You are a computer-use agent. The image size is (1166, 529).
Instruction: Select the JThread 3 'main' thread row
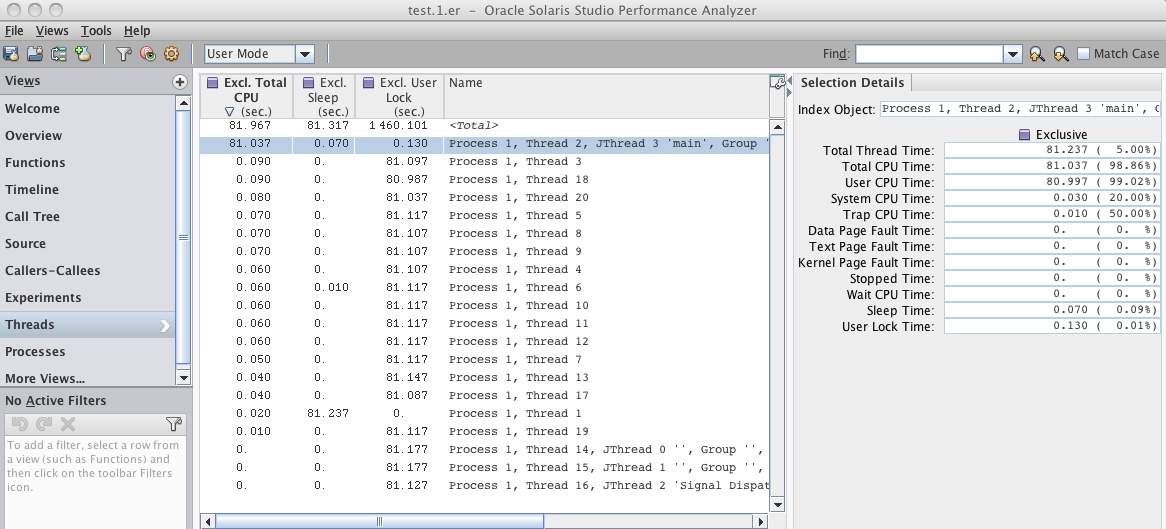[484, 144]
